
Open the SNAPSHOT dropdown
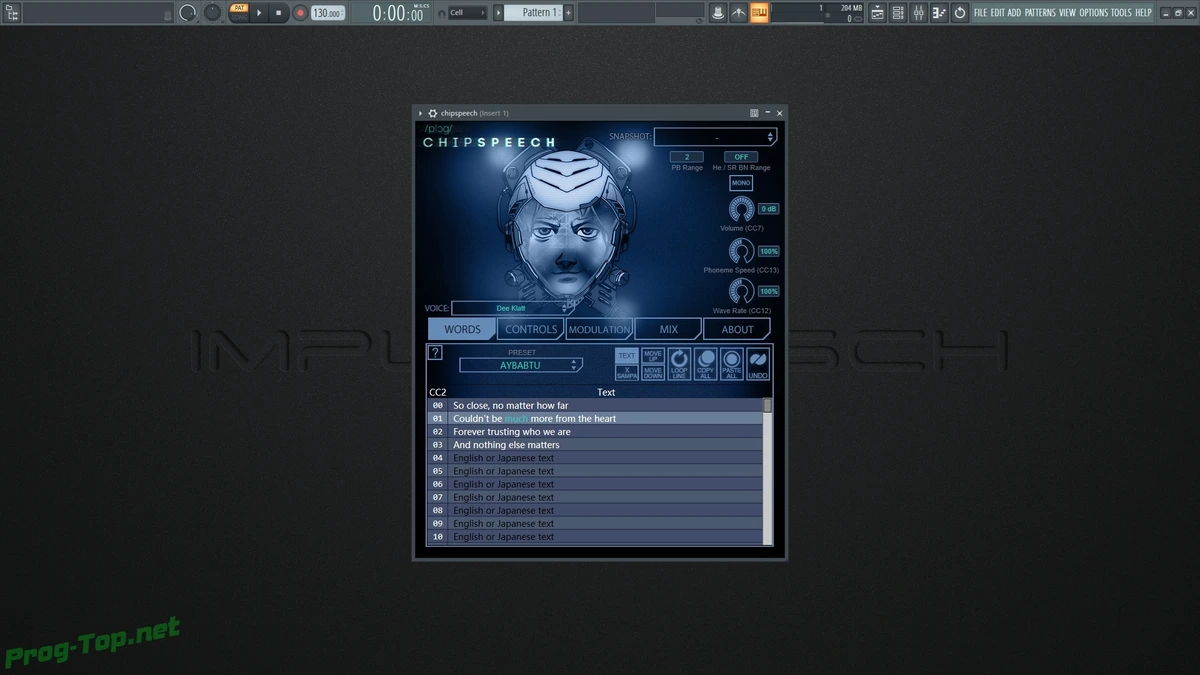pyautogui.click(x=715, y=137)
